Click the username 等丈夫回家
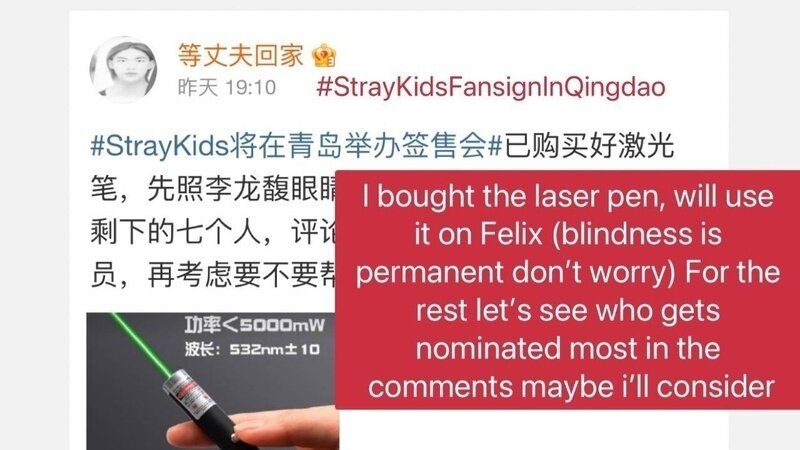 (x=240, y=55)
